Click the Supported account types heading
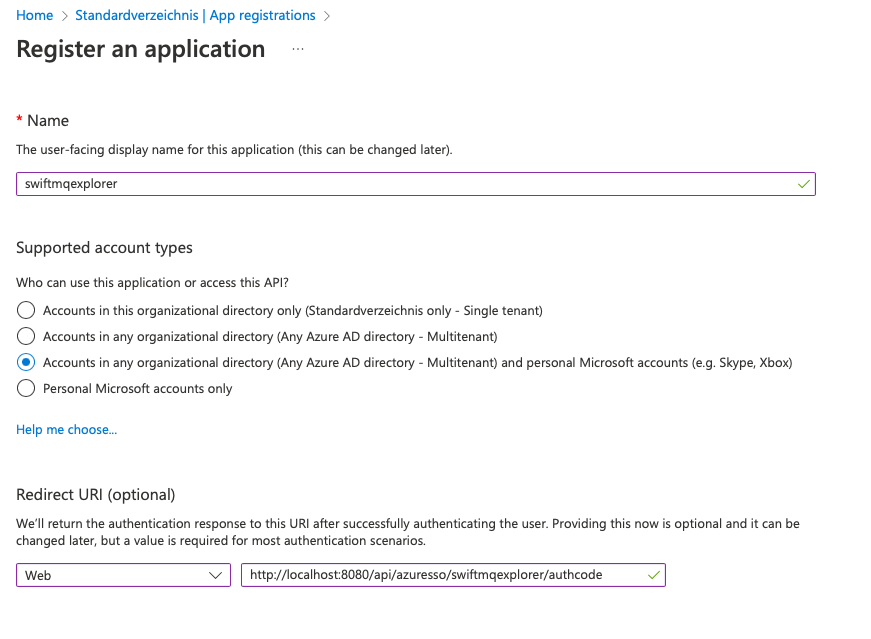The image size is (871, 639). pos(104,247)
